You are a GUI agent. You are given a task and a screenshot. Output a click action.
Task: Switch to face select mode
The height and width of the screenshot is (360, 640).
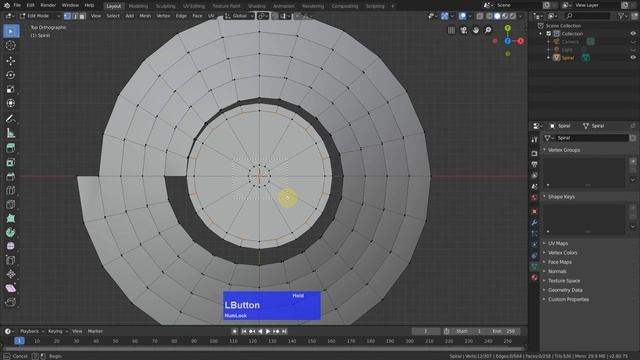(x=82, y=16)
